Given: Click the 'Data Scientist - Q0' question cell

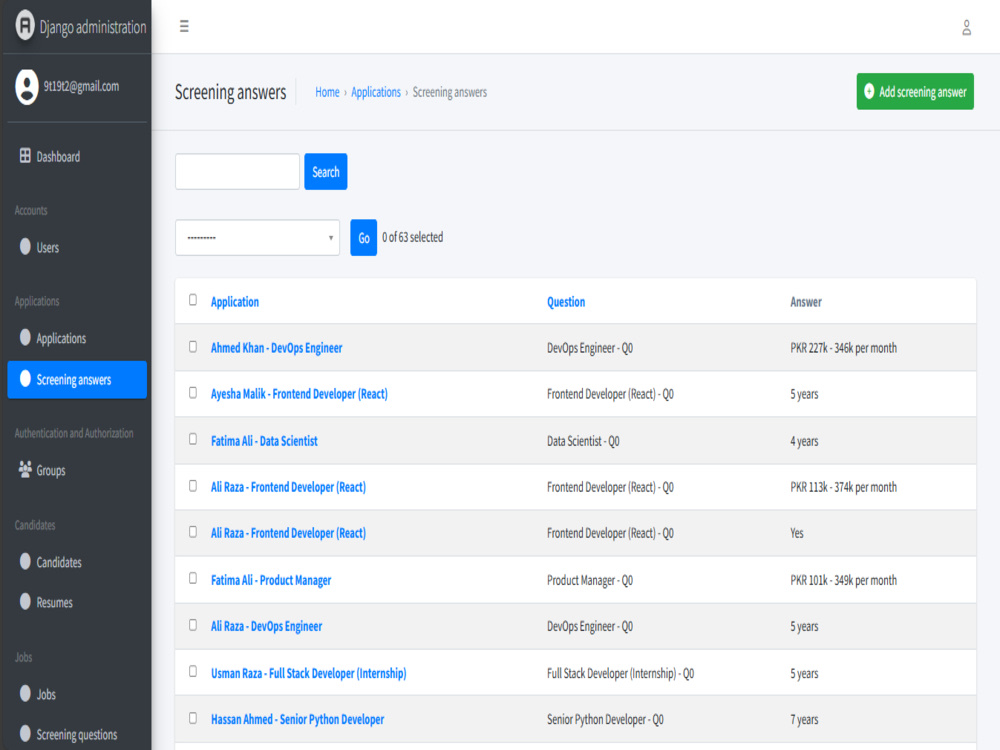Looking at the screenshot, I should tap(583, 441).
